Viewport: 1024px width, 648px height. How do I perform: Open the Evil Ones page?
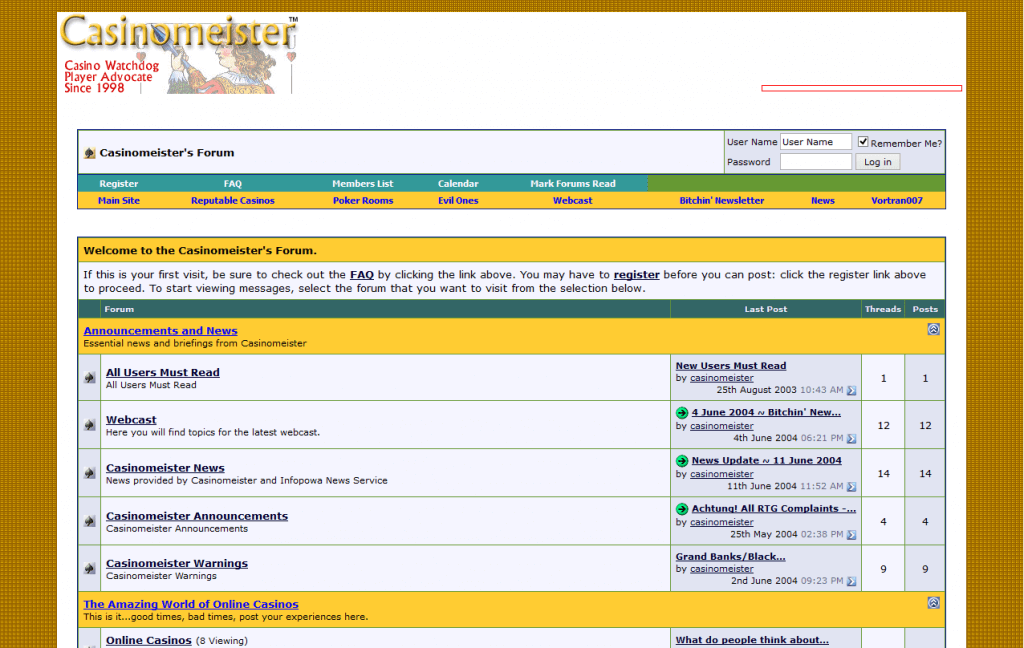point(458,201)
